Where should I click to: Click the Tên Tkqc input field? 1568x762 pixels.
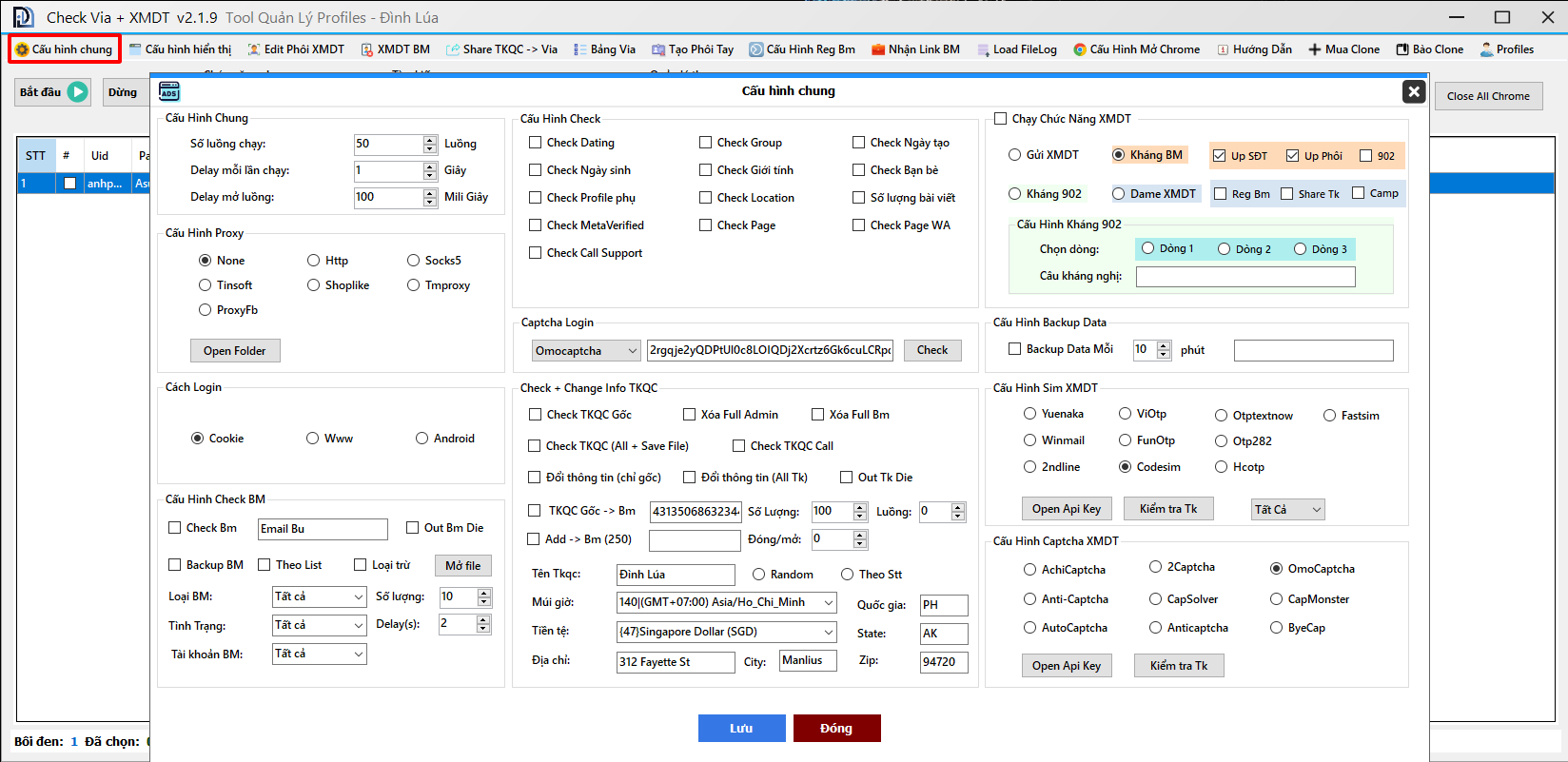pyautogui.click(x=676, y=575)
